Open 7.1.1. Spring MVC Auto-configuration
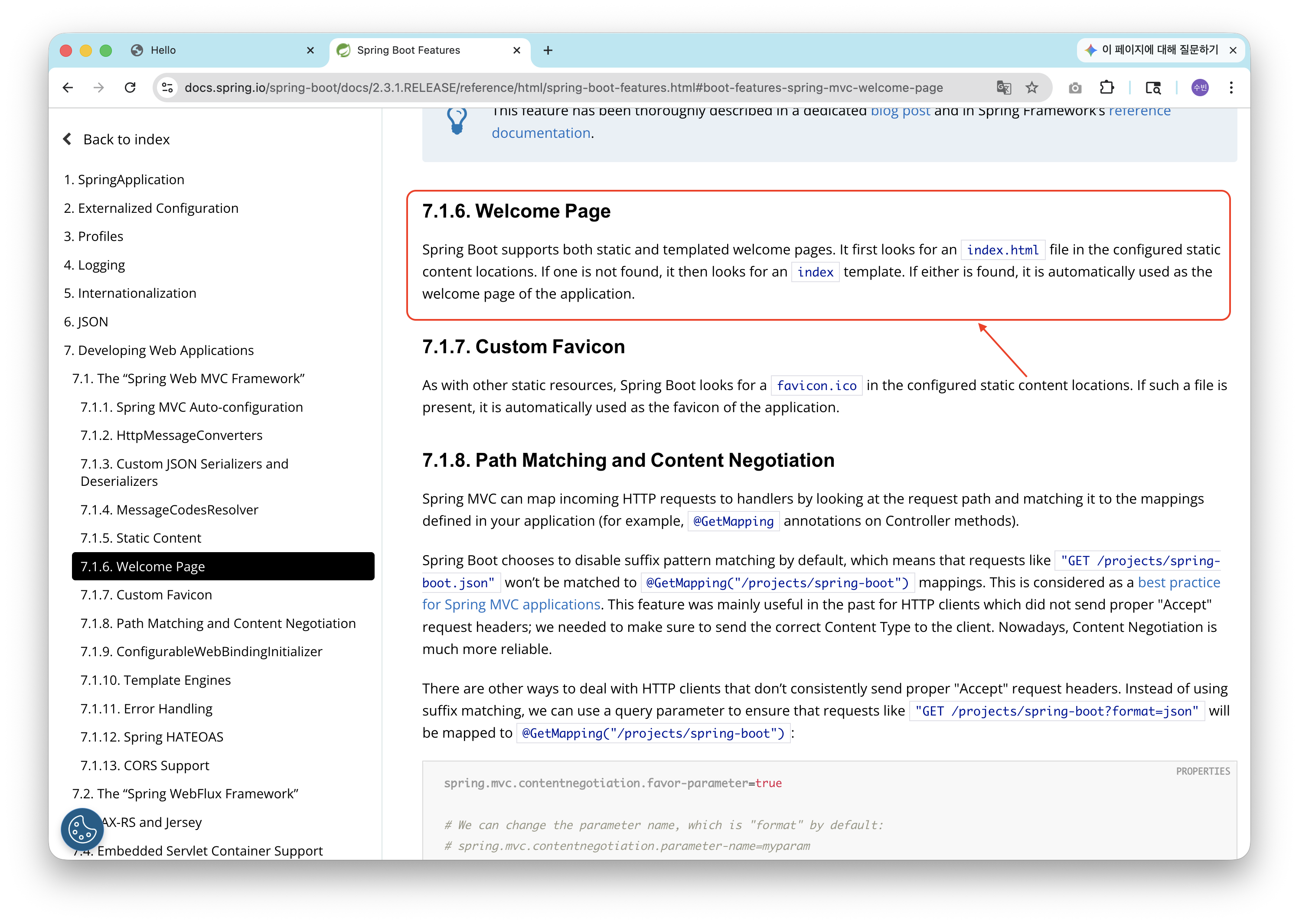 point(192,407)
